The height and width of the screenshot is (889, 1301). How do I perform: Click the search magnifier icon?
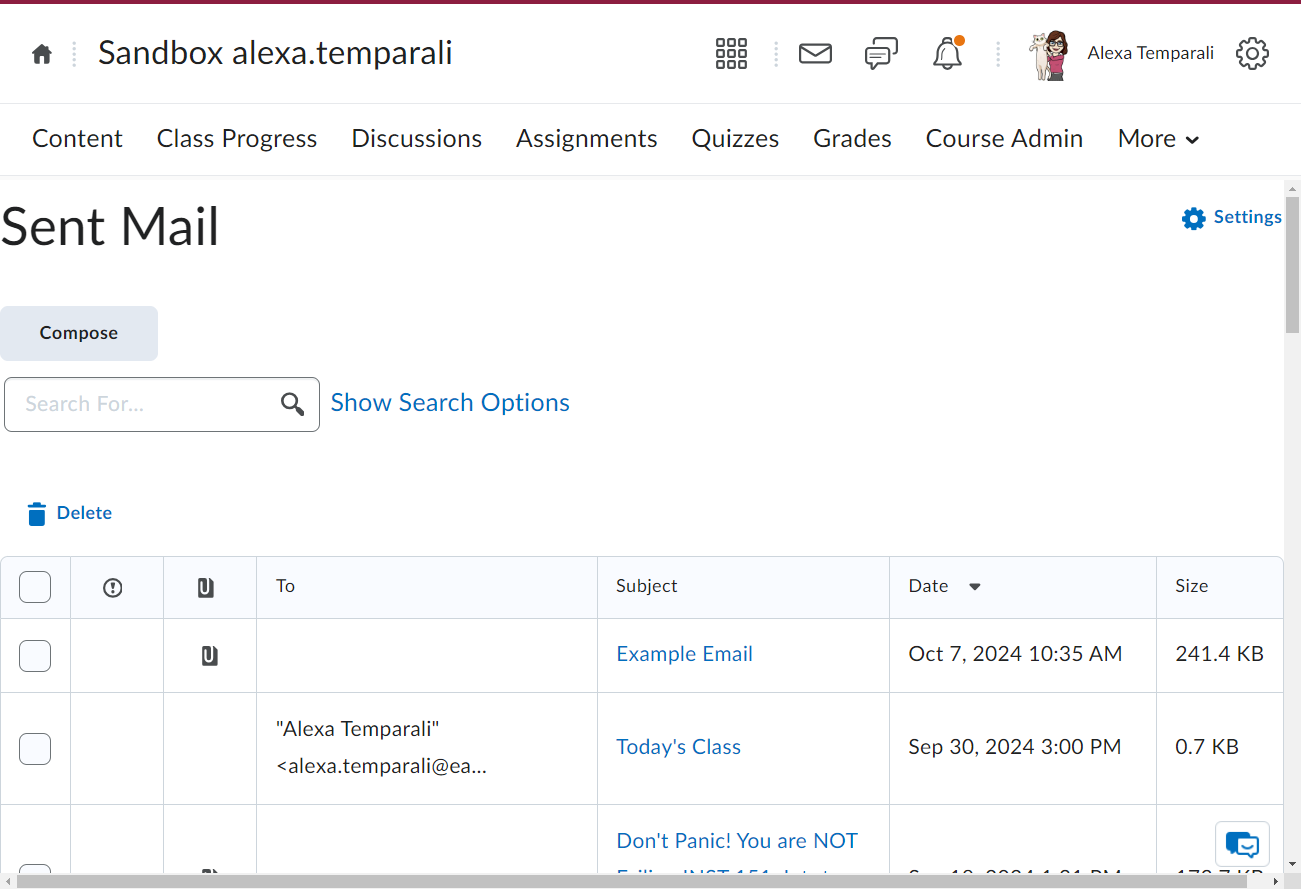292,404
